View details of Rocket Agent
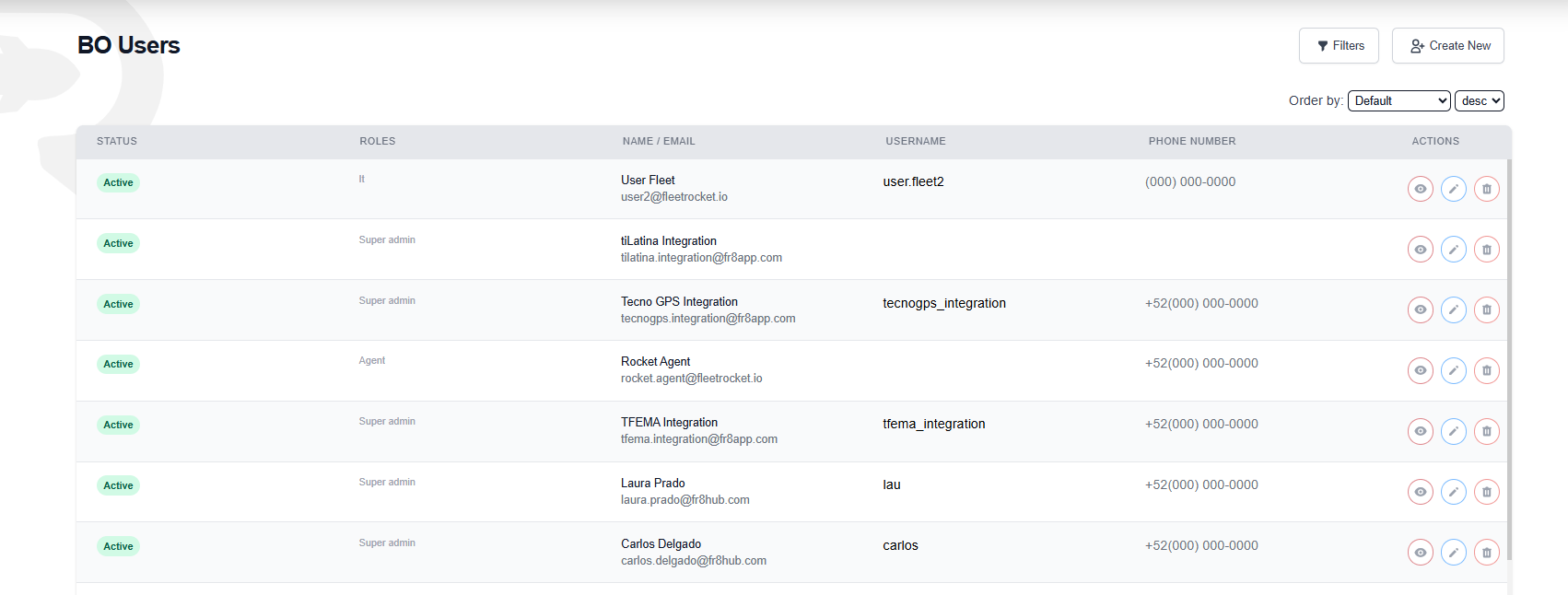The height and width of the screenshot is (595, 1568). click(1421, 370)
